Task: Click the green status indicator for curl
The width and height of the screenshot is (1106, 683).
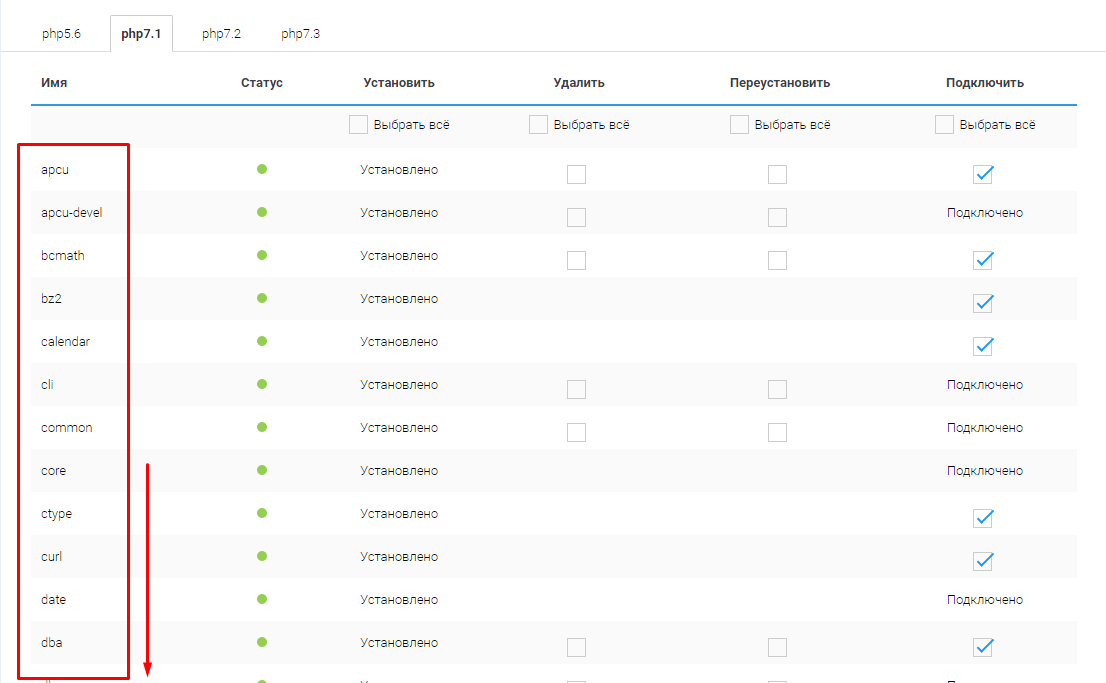Action: point(262,556)
